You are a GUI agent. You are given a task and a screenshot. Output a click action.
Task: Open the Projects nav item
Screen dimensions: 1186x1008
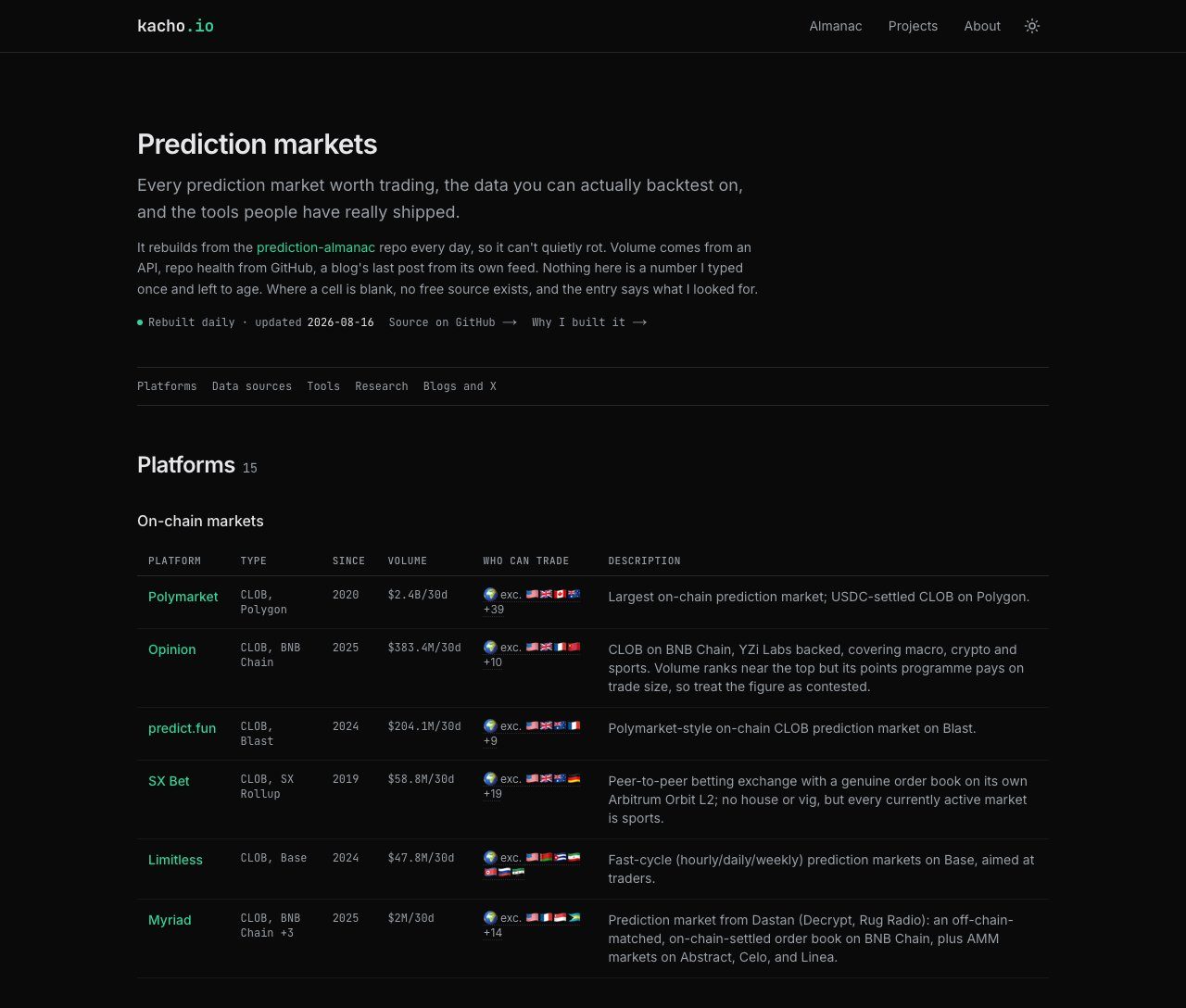[913, 26]
